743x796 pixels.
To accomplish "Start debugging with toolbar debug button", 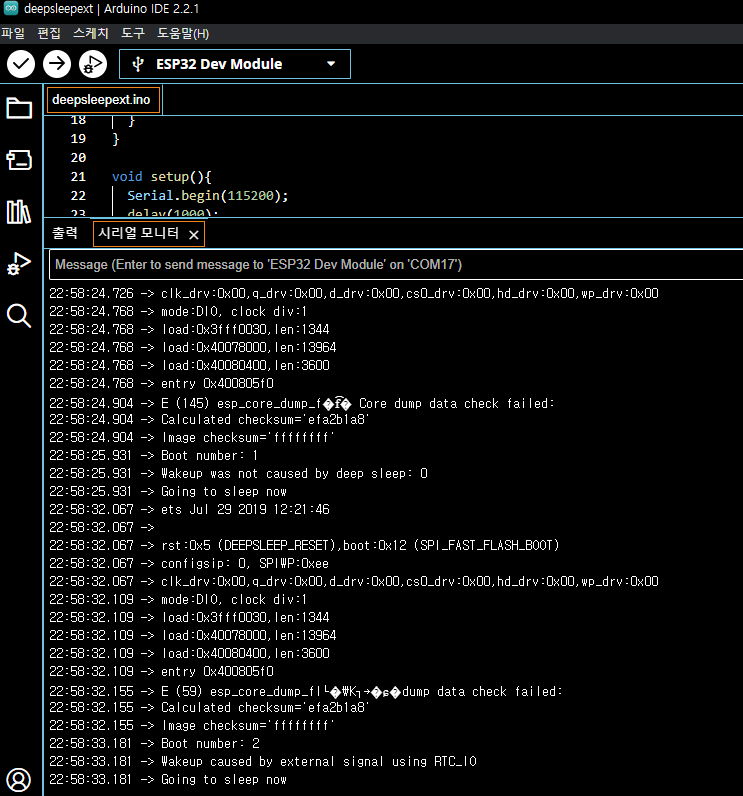I will [93, 64].
